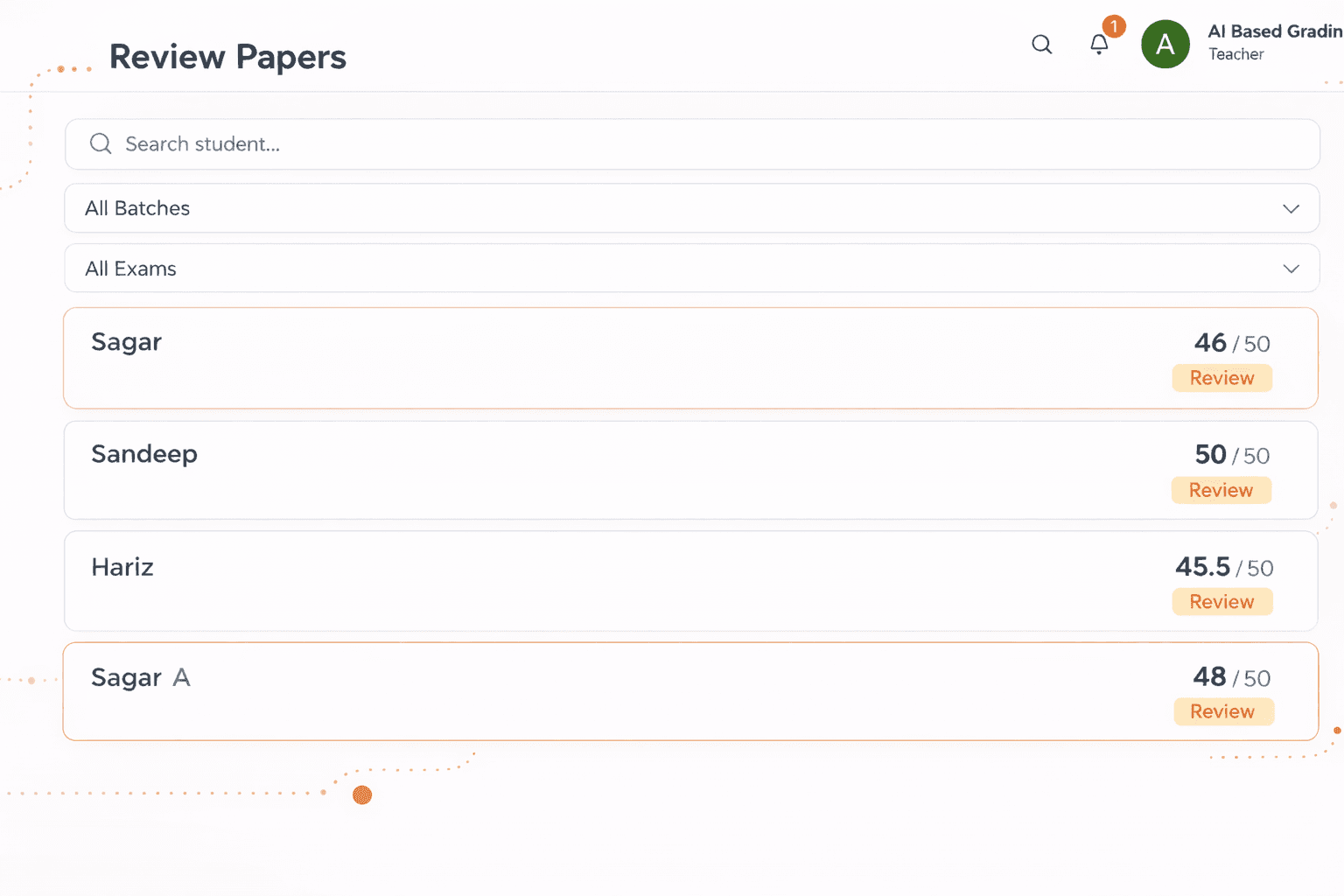Click the notification bell icon
The image size is (1344, 896).
pyautogui.click(x=1099, y=44)
